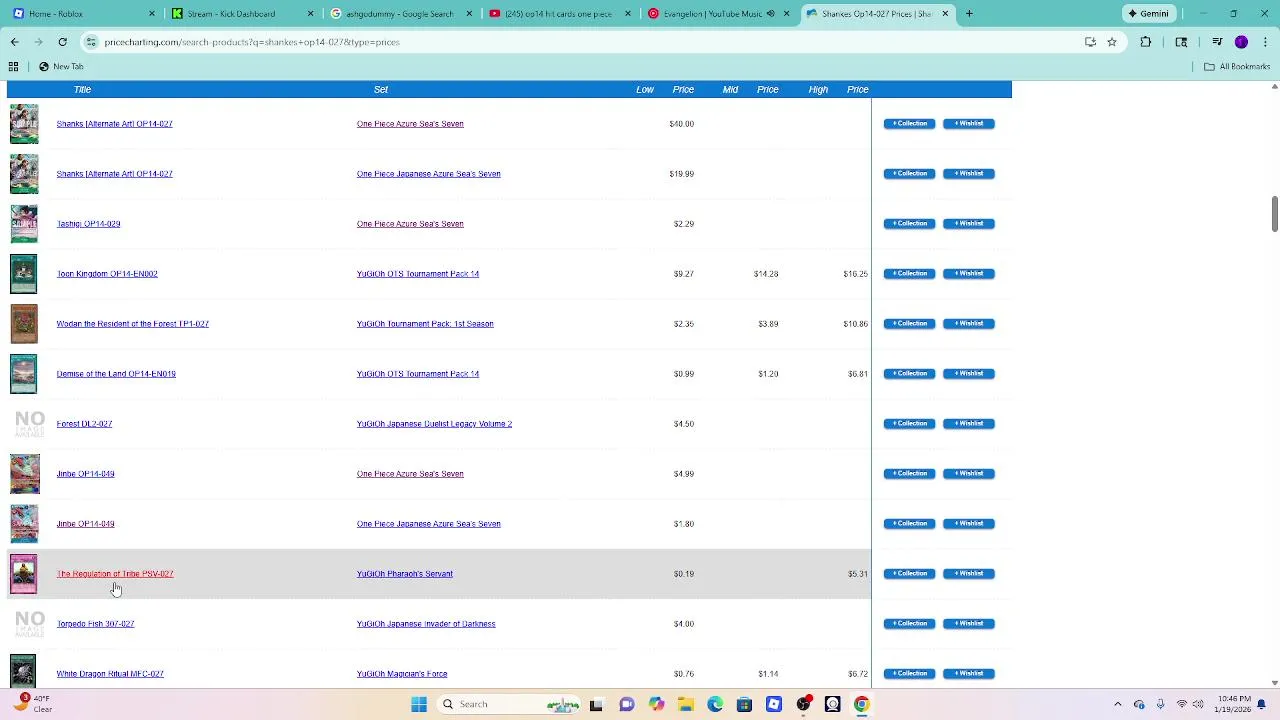Open Toon Kingdom card thumbnail

pyautogui.click(x=24, y=274)
